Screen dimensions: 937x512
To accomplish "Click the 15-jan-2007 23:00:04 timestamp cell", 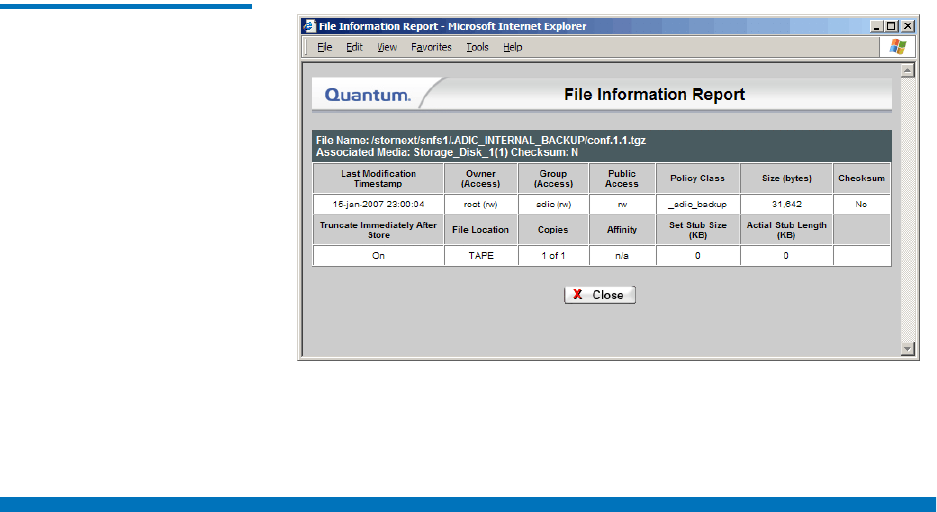I will (x=378, y=204).
